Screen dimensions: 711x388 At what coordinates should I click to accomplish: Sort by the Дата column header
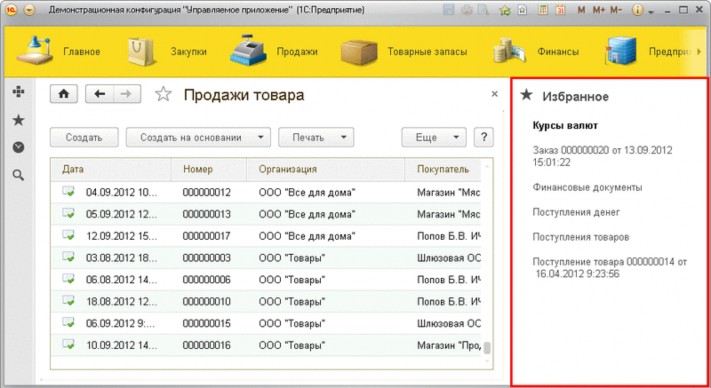point(111,170)
